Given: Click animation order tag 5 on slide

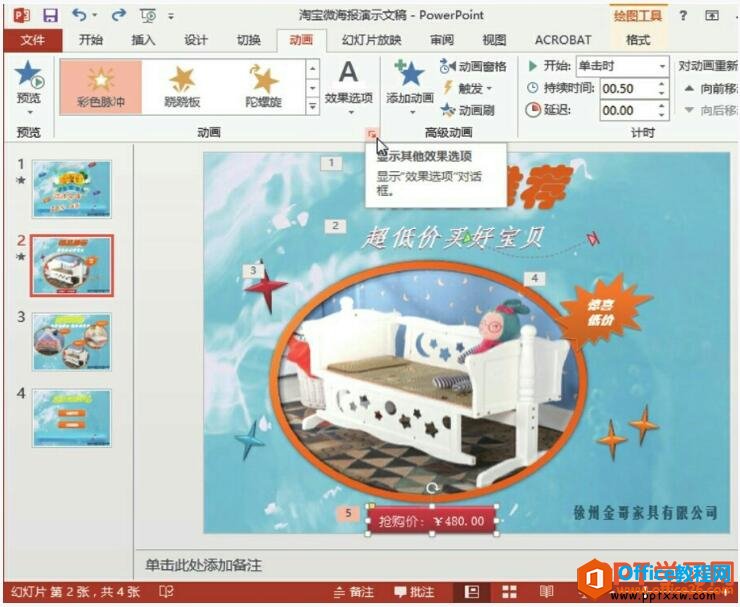Looking at the screenshot, I should 348,513.
